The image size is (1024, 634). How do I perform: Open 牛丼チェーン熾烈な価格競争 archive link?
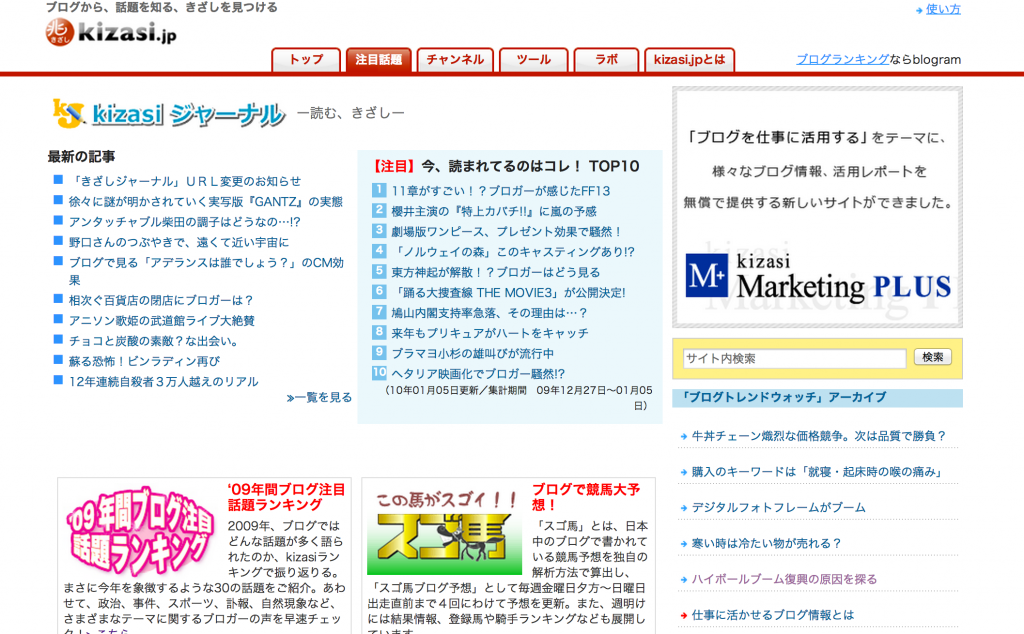tap(818, 436)
